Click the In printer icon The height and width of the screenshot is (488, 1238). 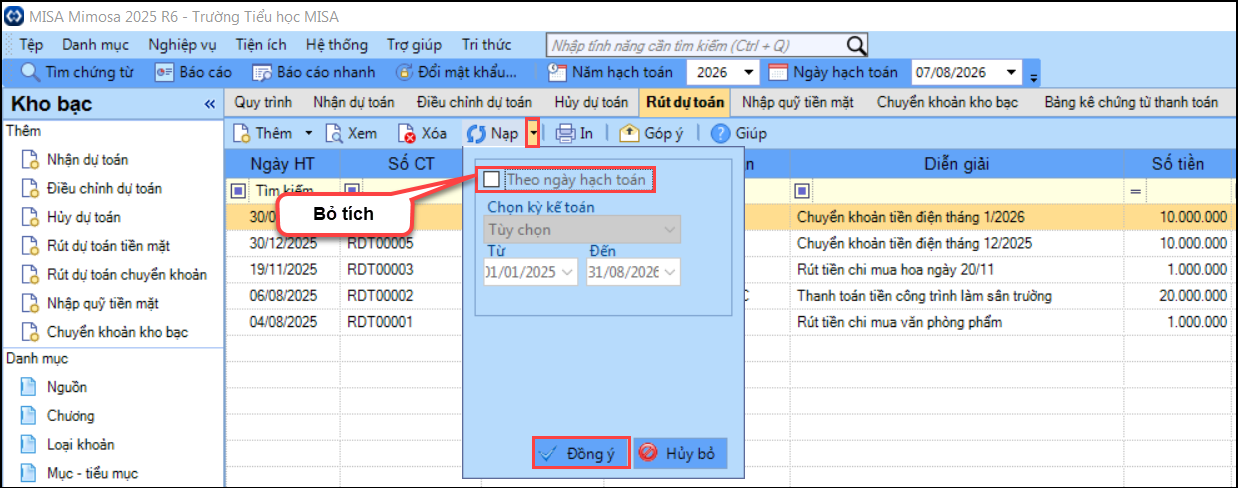pos(566,133)
